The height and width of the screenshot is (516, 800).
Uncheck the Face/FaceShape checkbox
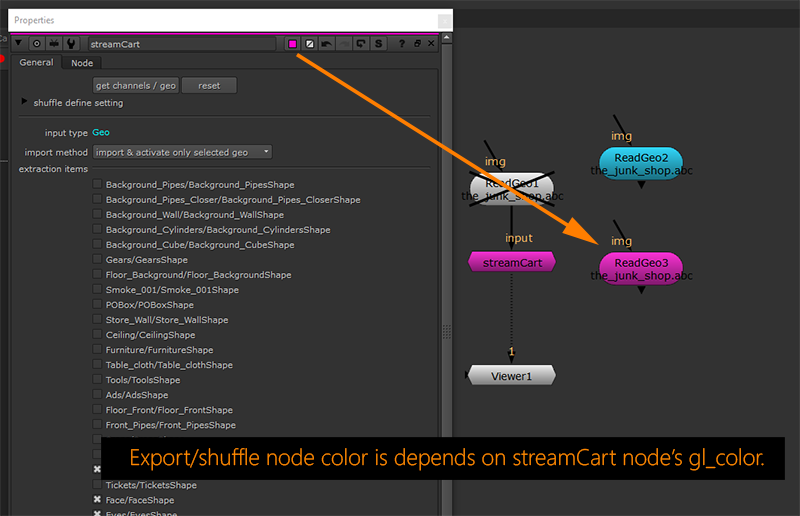(x=98, y=500)
